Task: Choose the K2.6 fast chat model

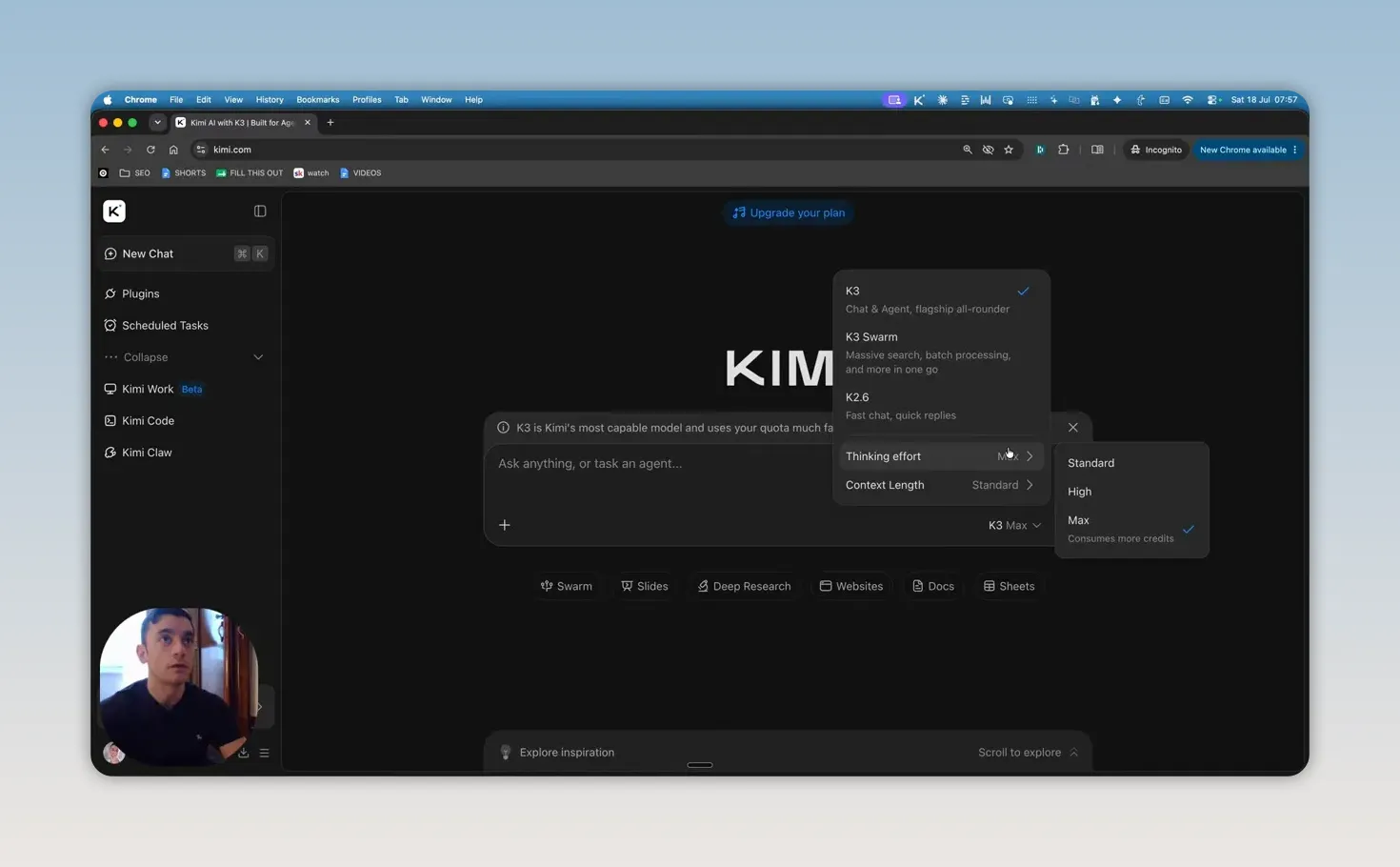Action: click(941, 406)
